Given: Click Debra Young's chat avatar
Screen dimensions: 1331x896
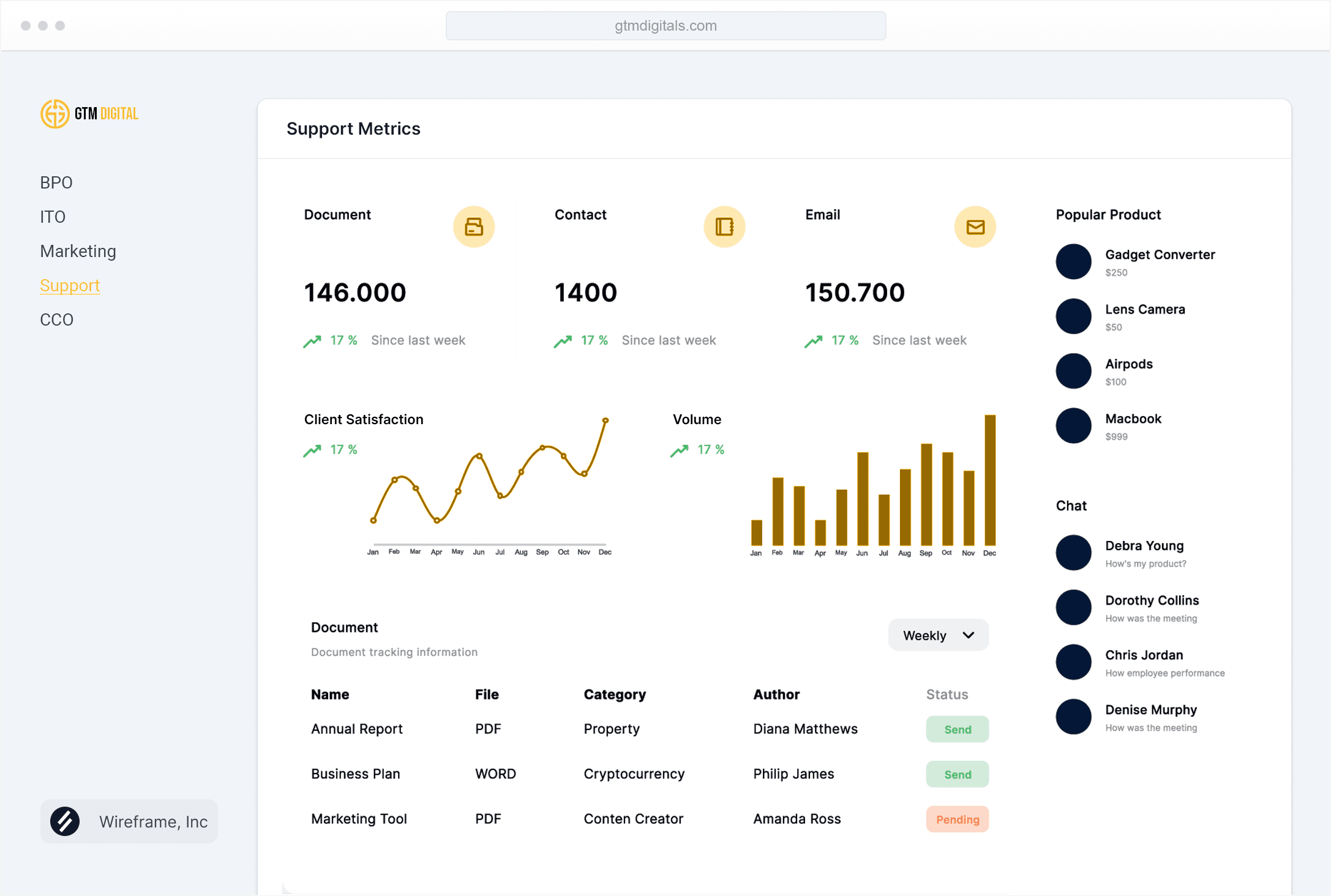Looking at the screenshot, I should 1073,553.
